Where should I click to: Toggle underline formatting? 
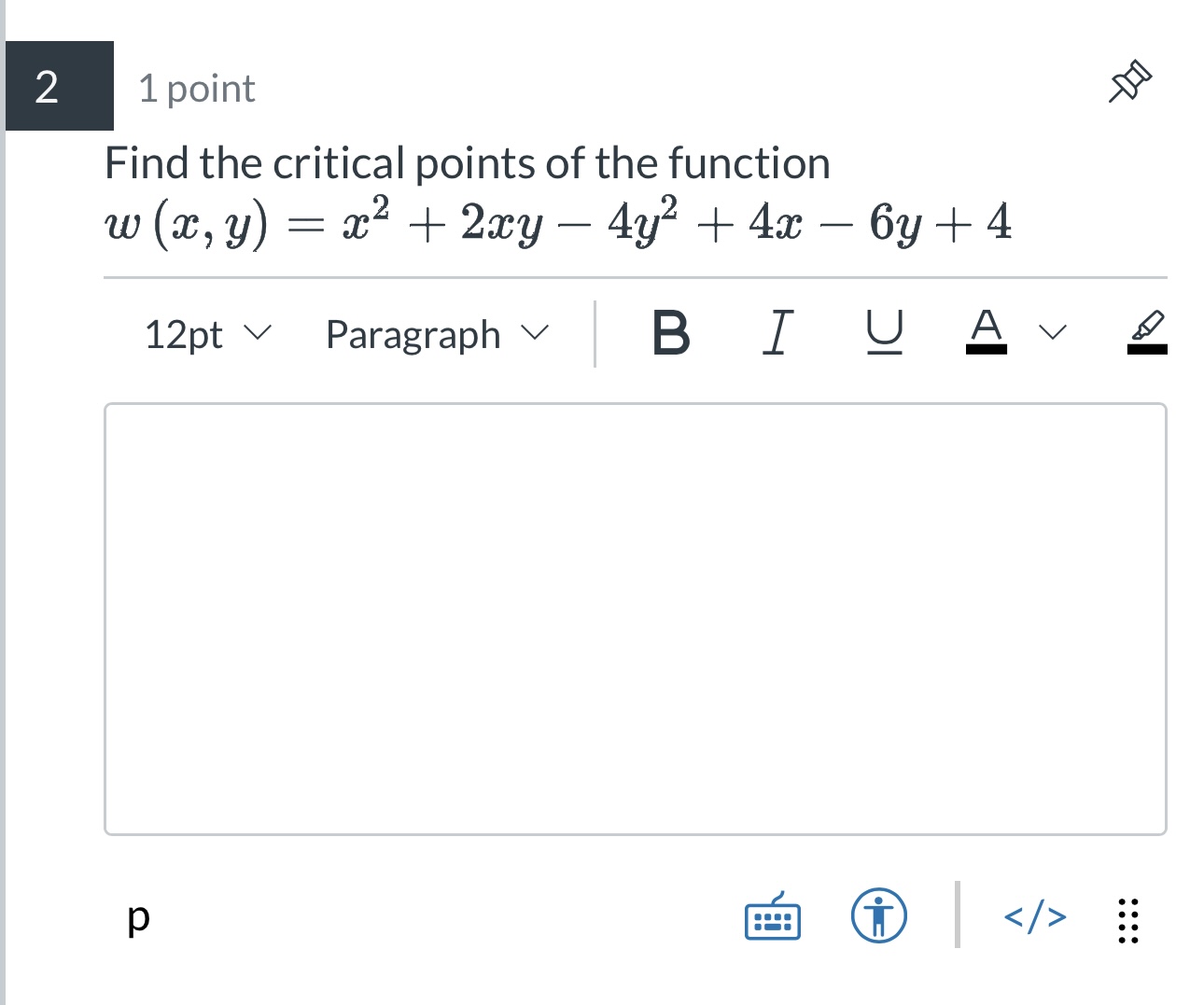[885, 334]
